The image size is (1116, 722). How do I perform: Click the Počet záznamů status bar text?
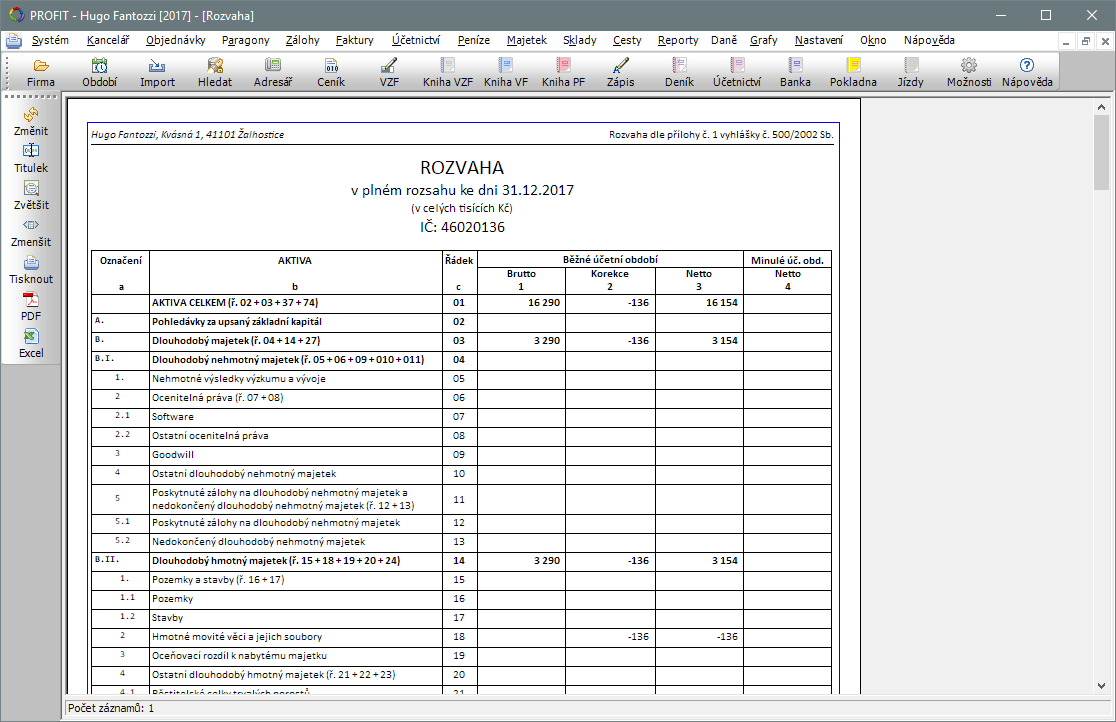tap(111, 708)
